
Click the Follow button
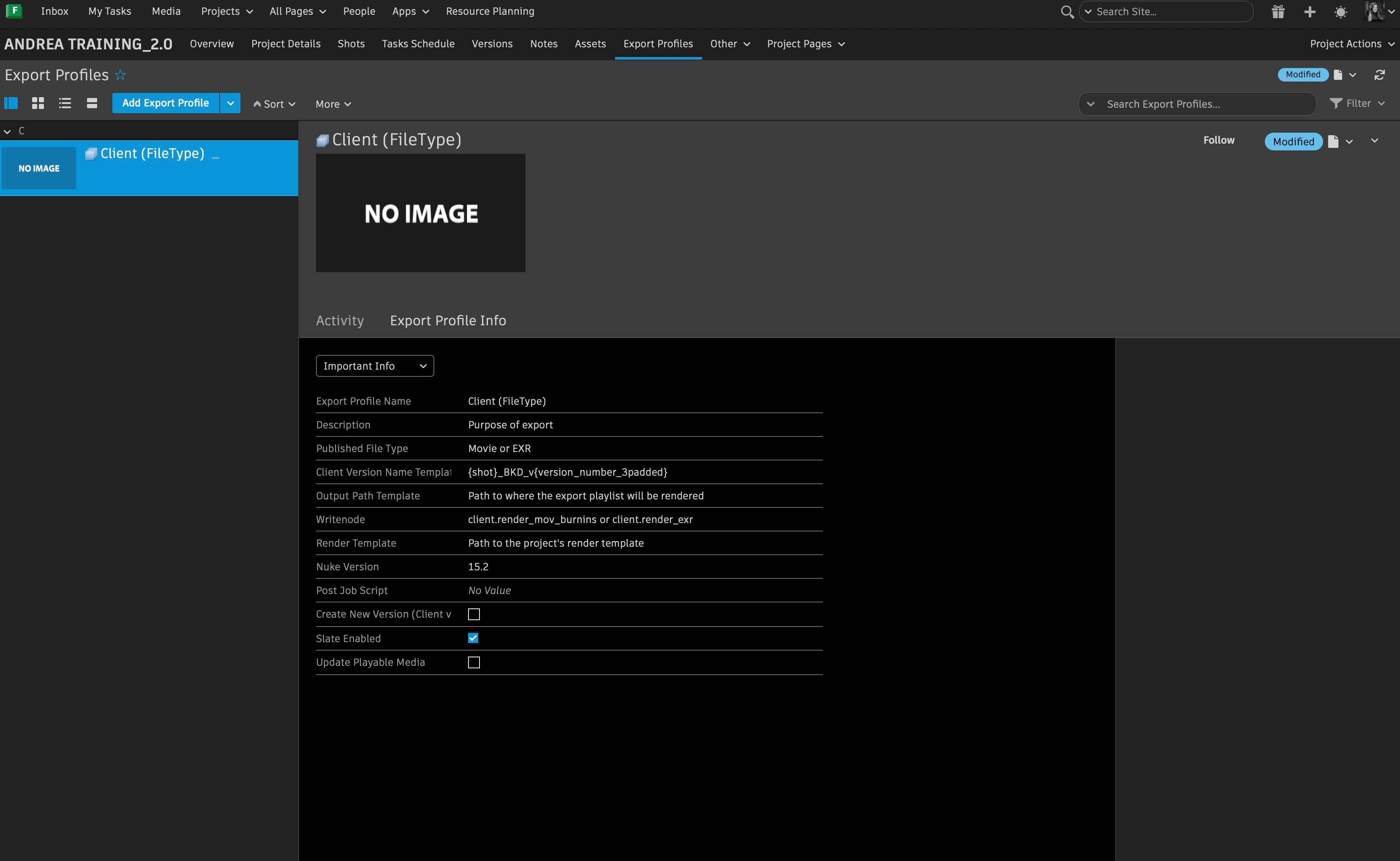(x=1218, y=140)
